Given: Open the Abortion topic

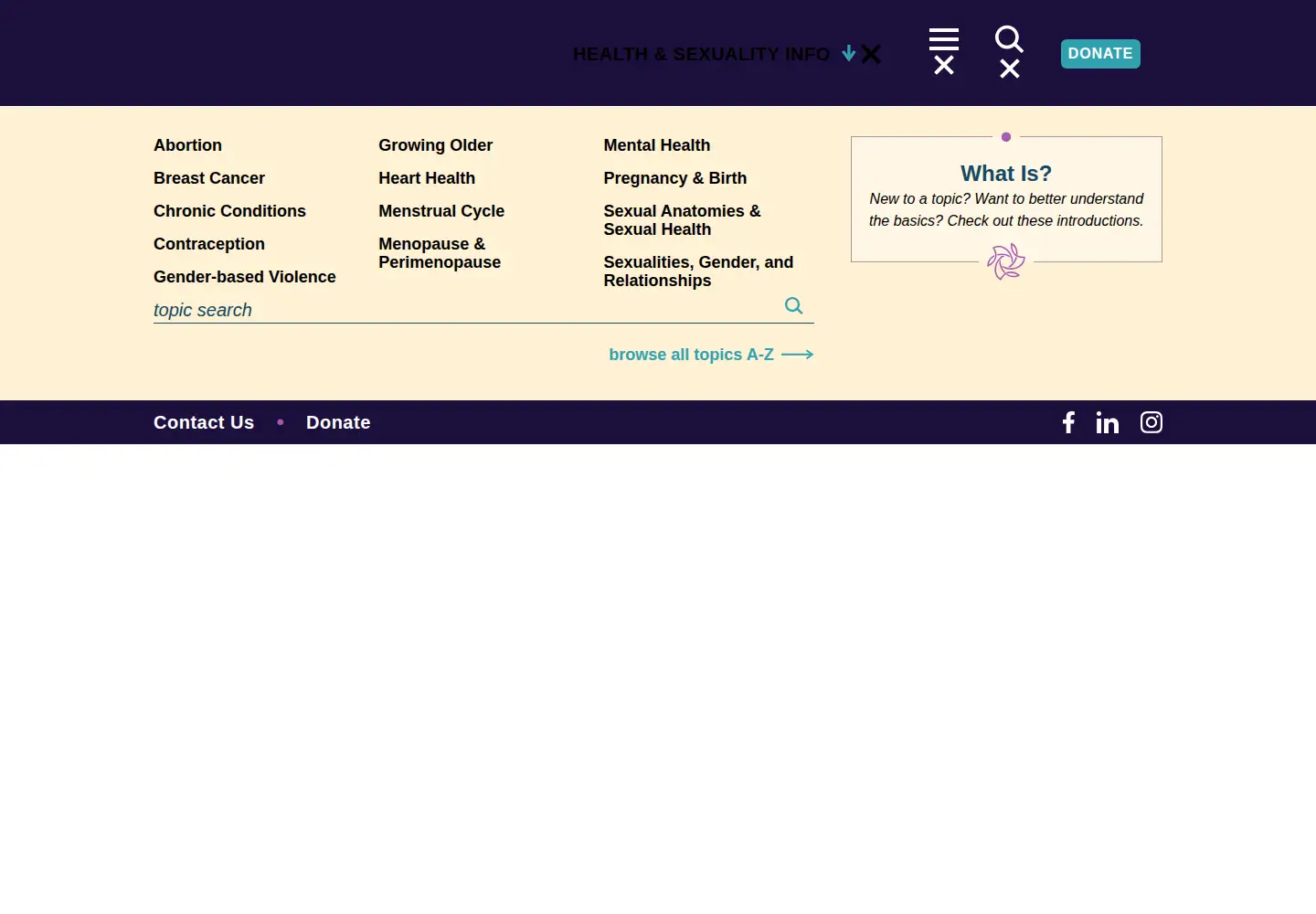Looking at the screenshot, I should 187,145.
